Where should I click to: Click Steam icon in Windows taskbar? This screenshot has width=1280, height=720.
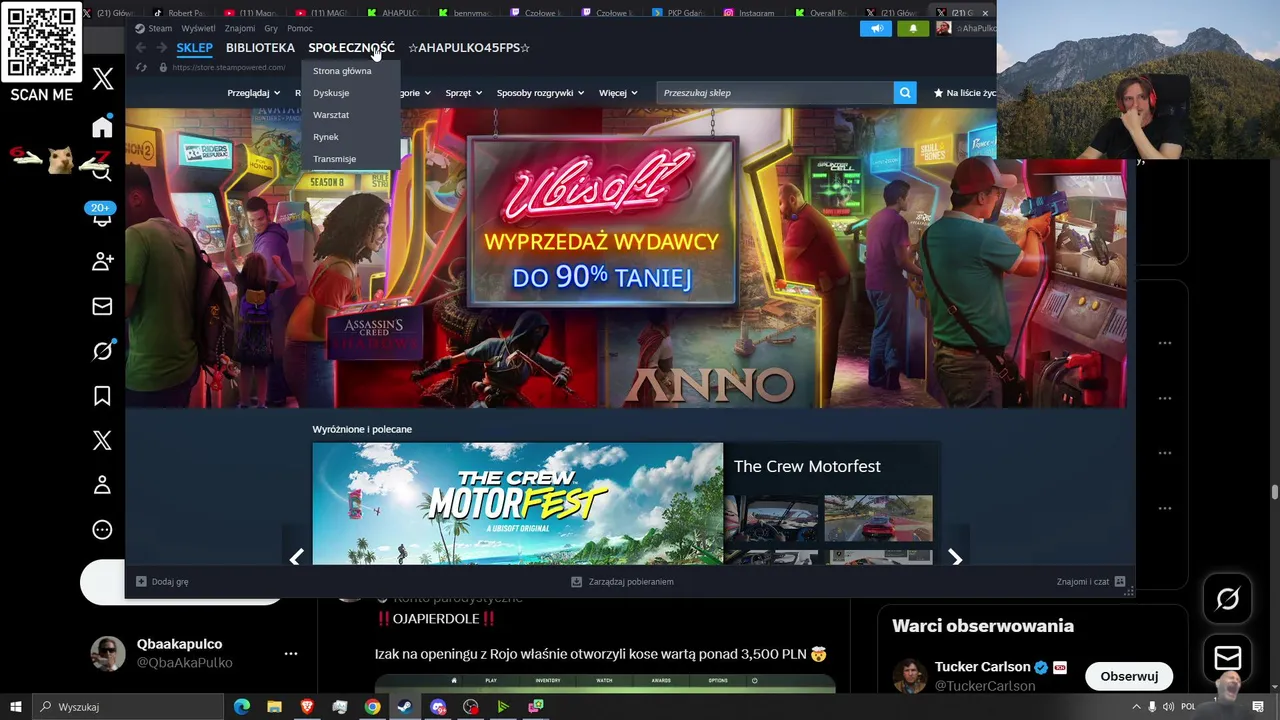[405, 707]
